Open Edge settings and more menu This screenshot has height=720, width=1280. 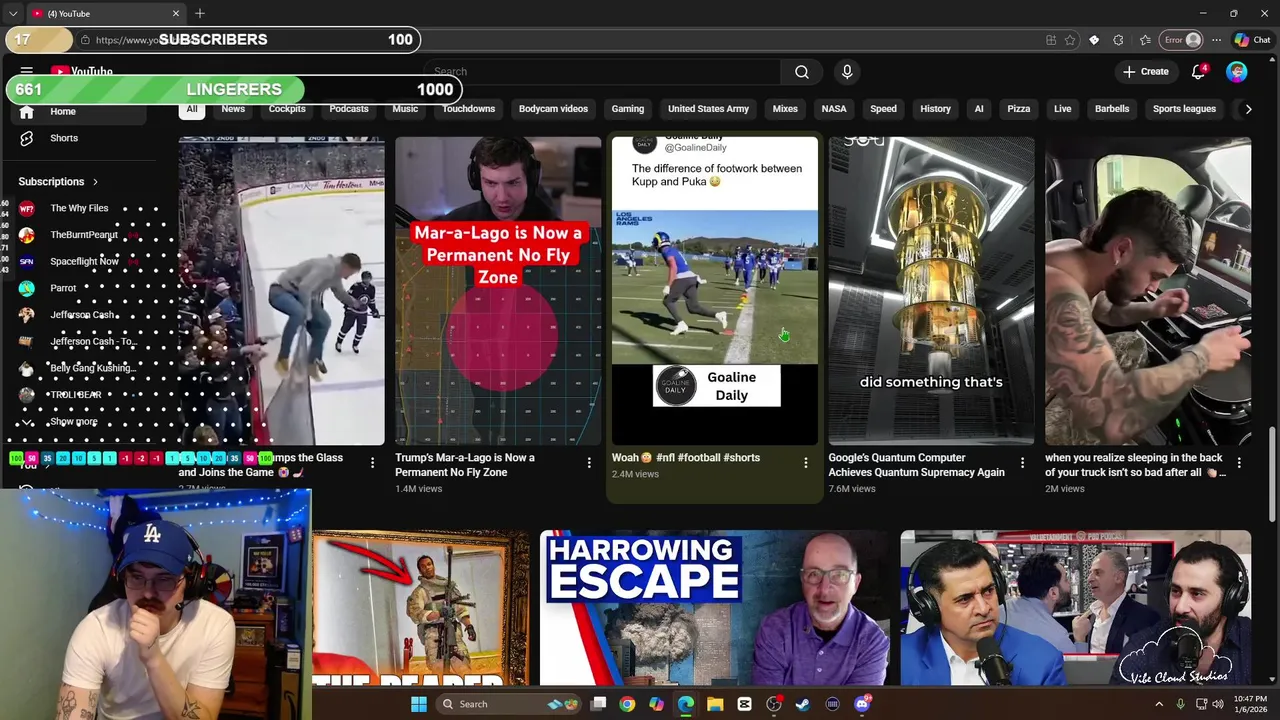[x=1216, y=40]
